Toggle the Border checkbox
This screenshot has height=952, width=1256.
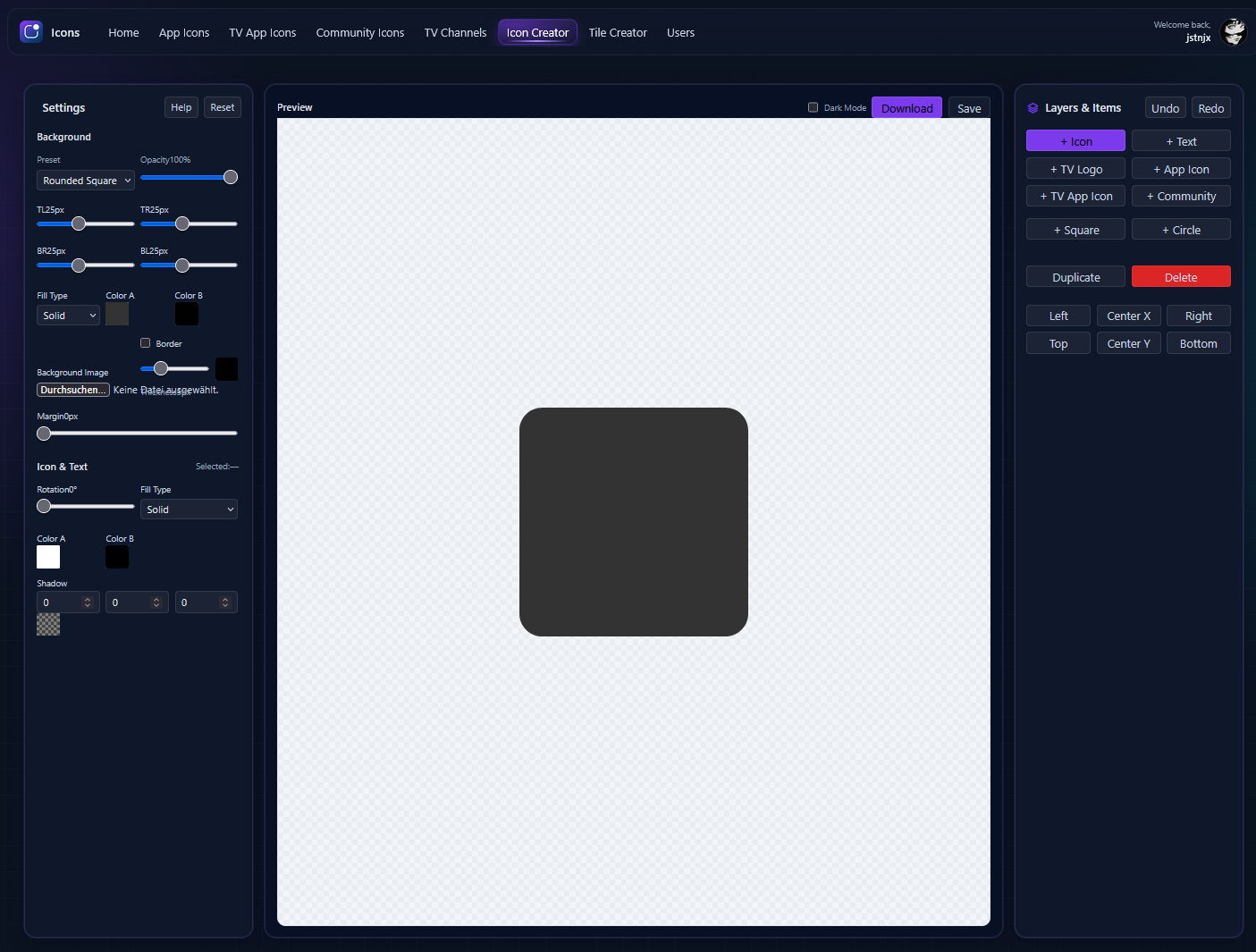click(x=146, y=343)
